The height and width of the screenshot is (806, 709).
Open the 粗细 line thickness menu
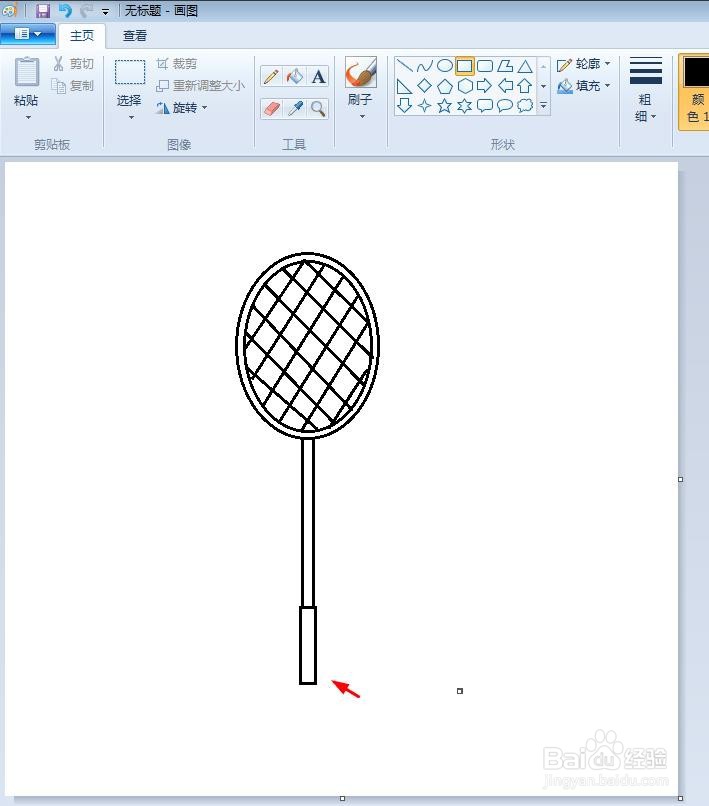646,90
